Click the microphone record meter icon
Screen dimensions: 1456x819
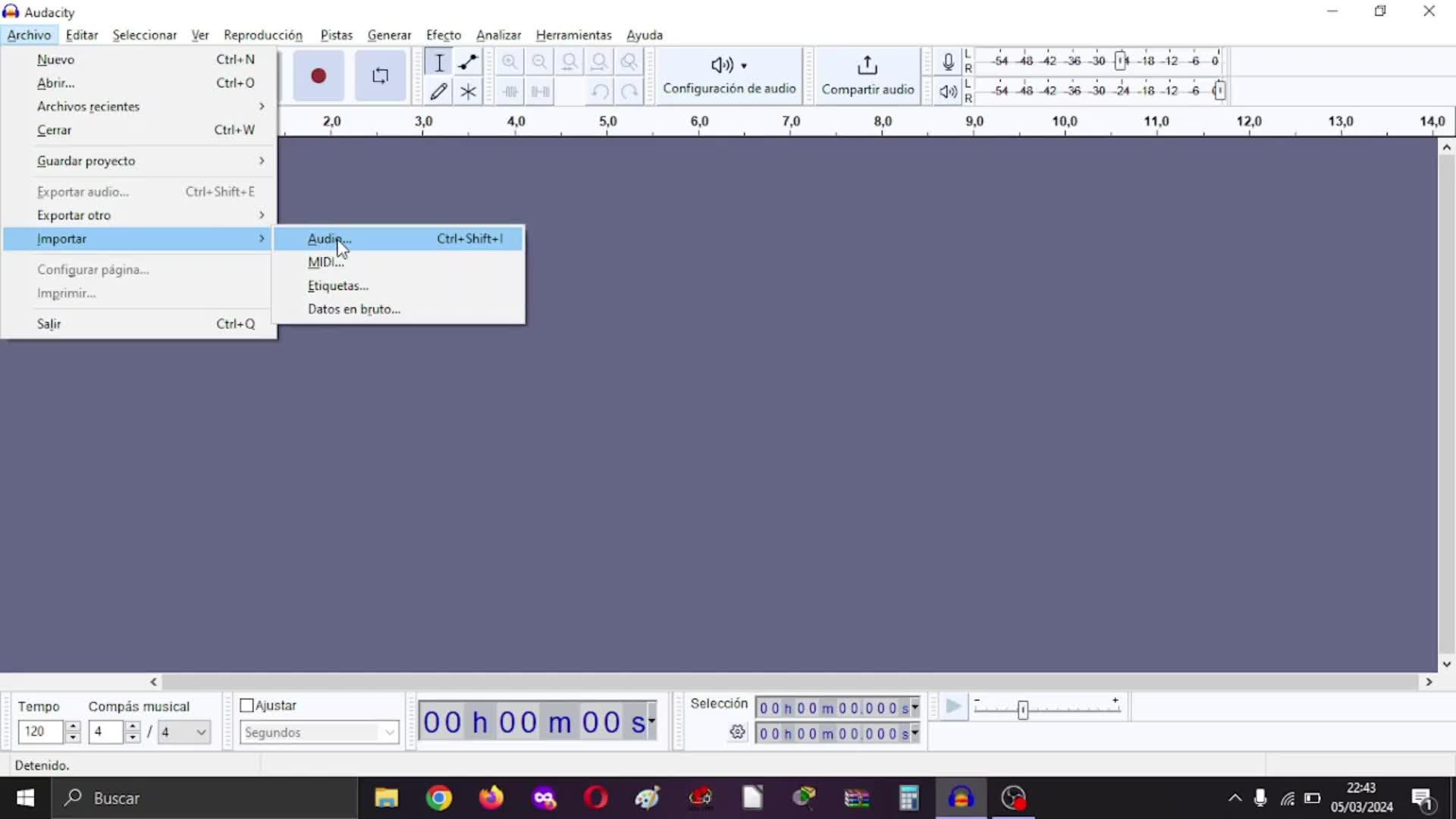pyautogui.click(x=948, y=62)
